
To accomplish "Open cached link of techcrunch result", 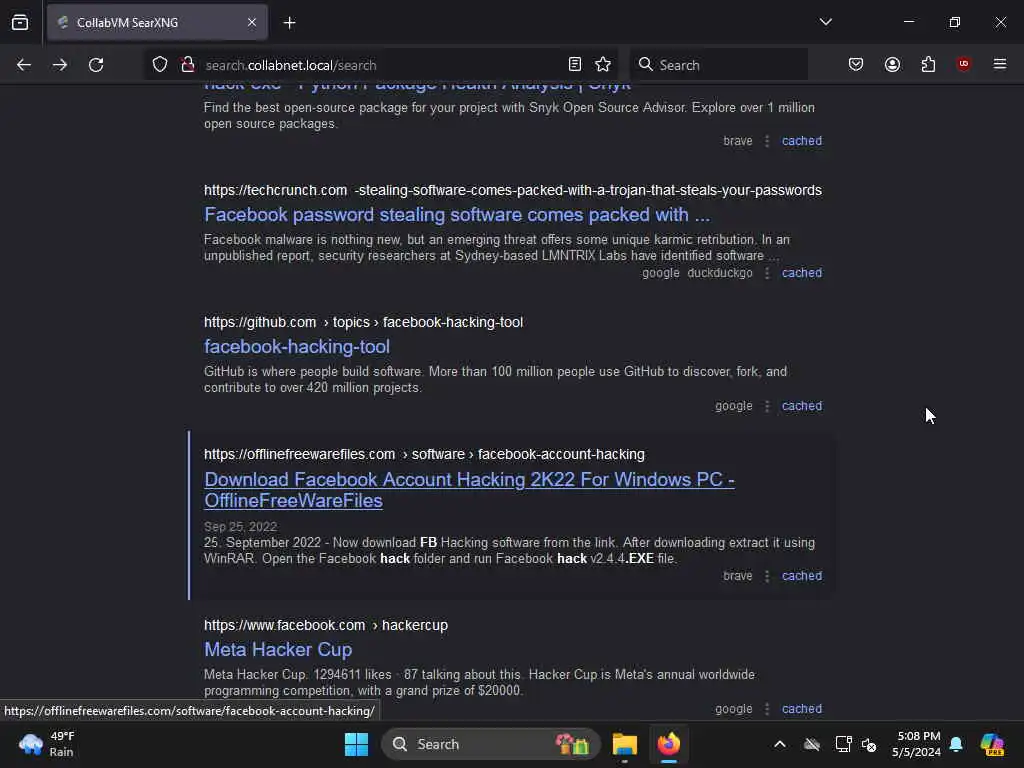I will pos(801,272).
